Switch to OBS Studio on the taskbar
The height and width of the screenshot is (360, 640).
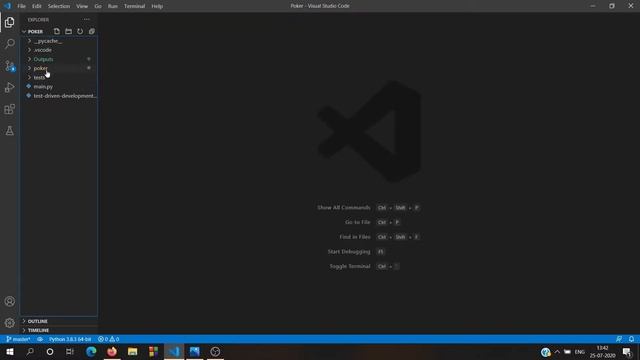click(215, 351)
